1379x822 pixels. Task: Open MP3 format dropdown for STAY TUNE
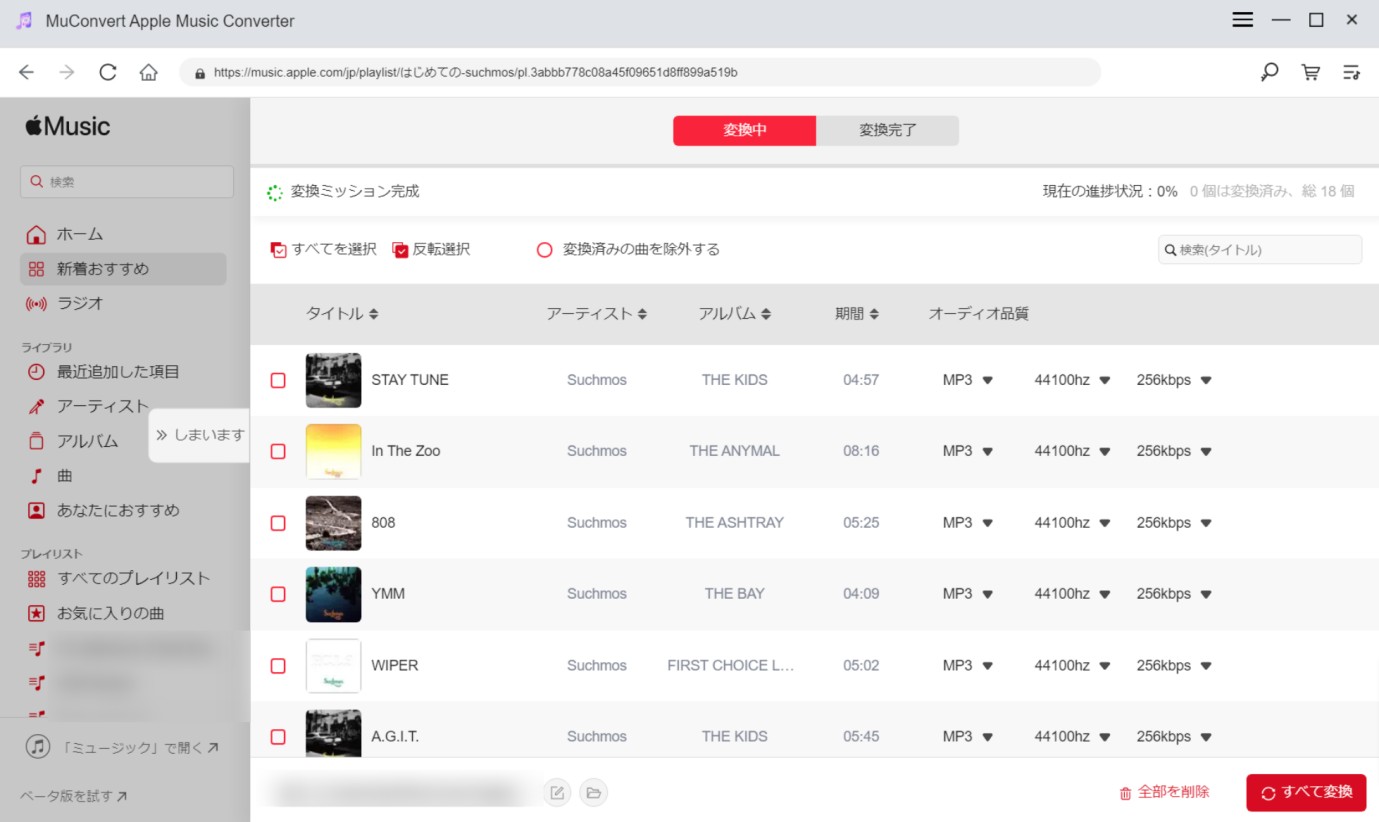click(967, 380)
